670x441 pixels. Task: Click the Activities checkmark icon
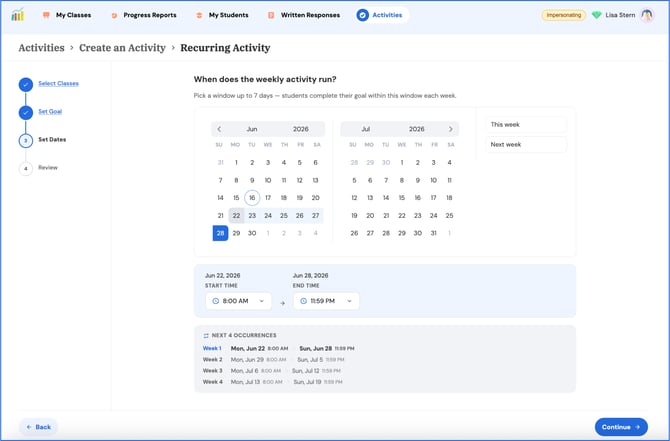[x=362, y=15]
